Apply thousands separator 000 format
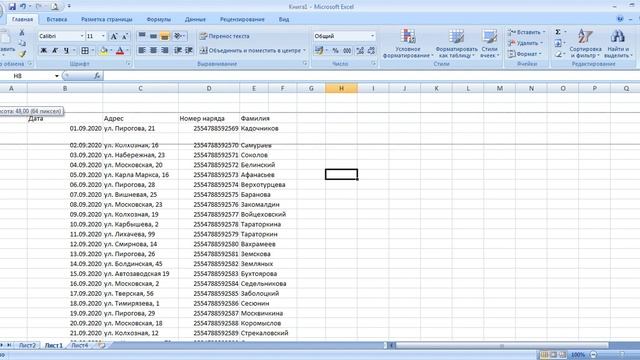 pyautogui.click(x=347, y=51)
